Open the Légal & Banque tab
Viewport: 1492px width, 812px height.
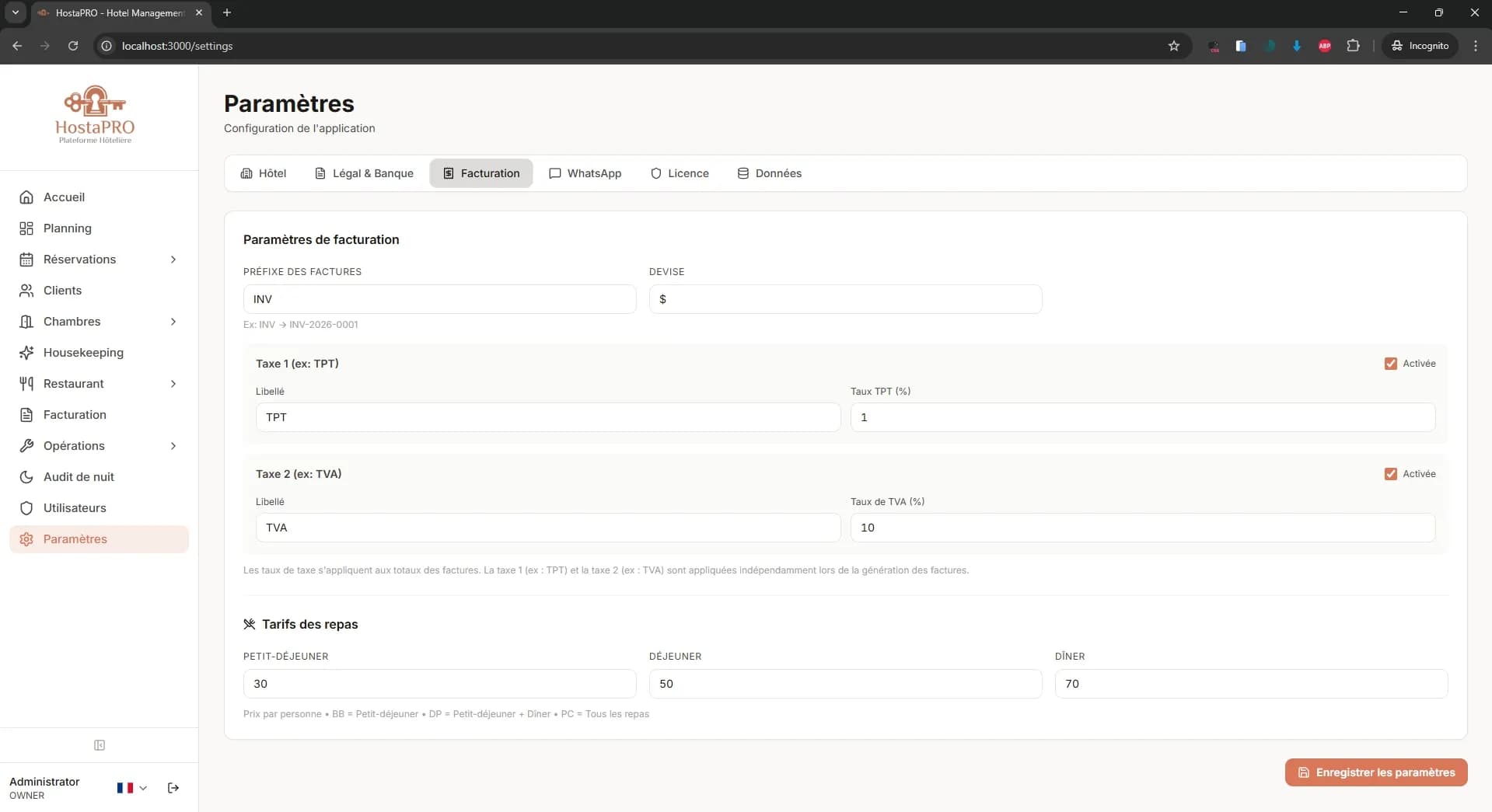[x=364, y=173]
